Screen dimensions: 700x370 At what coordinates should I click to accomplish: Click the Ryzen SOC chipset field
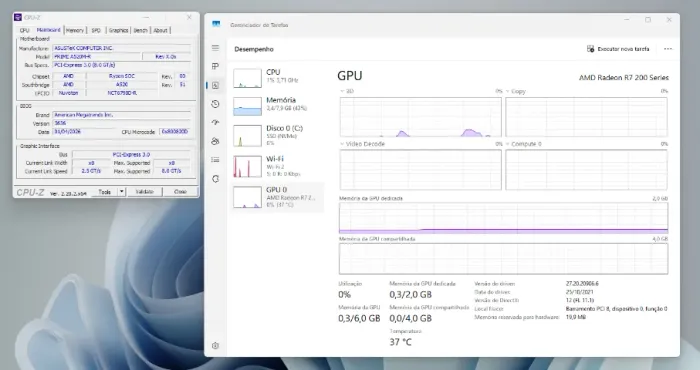tap(121, 76)
